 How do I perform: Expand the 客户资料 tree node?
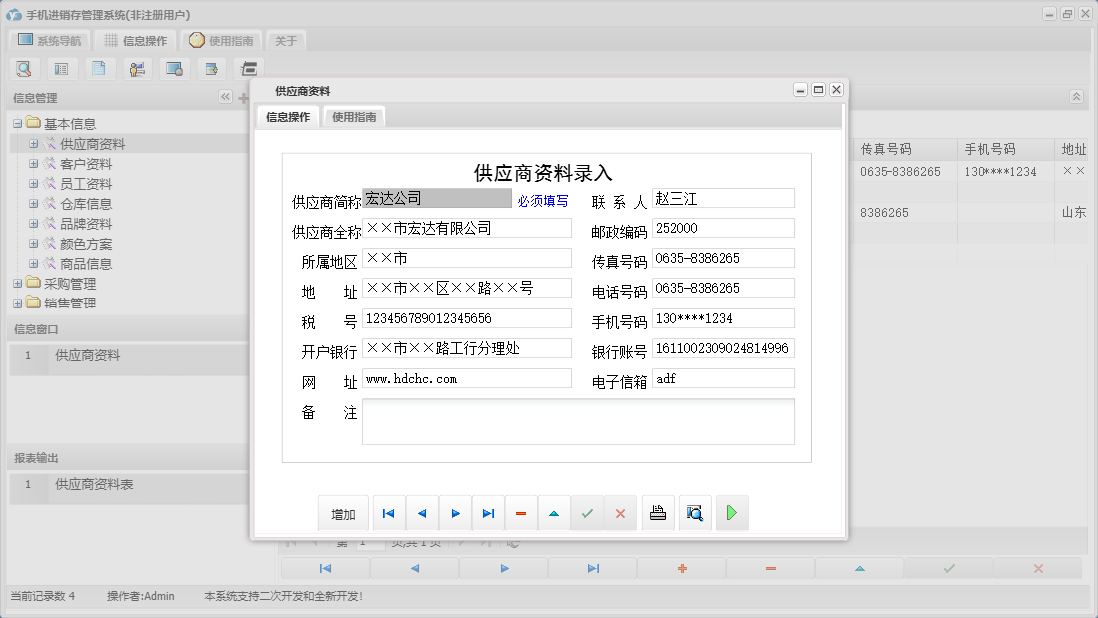(35, 163)
